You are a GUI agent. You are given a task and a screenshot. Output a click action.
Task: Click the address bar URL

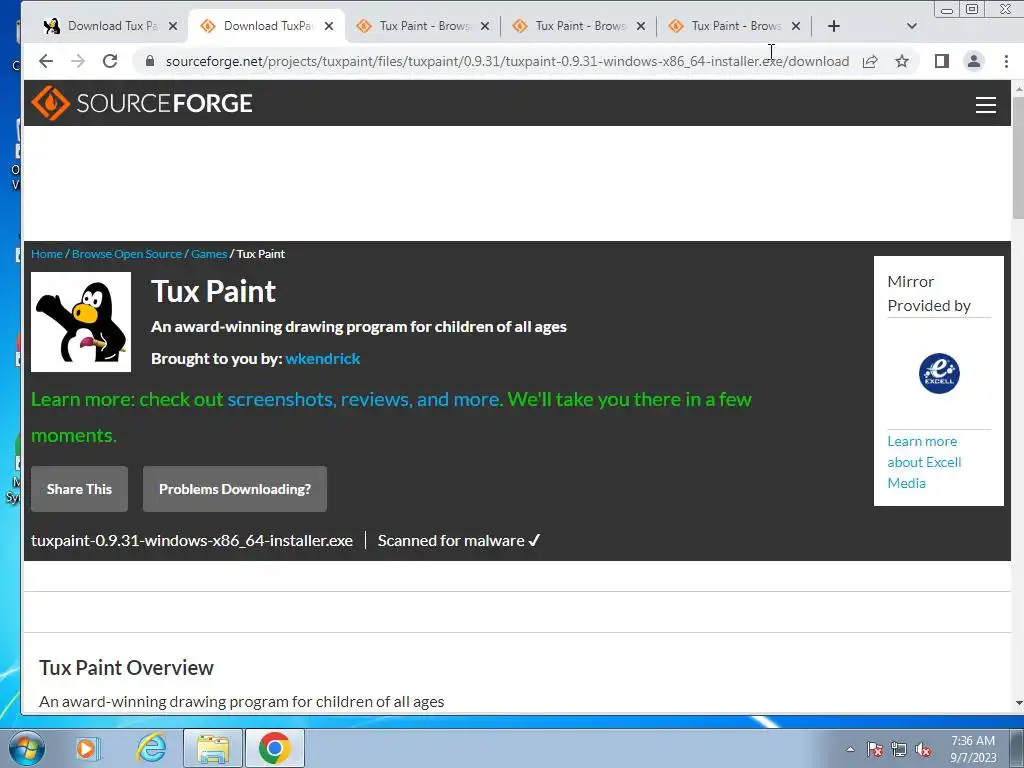pos(507,61)
